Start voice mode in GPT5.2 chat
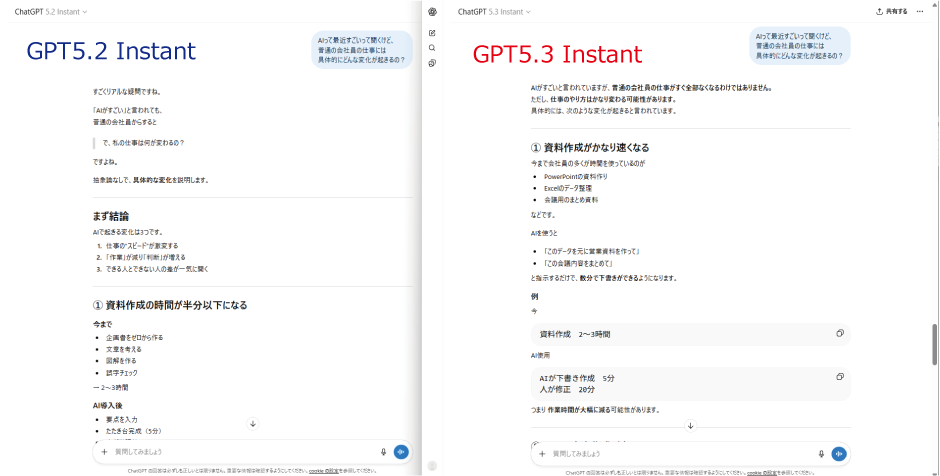This screenshot has width=940, height=476. [x=401, y=452]
